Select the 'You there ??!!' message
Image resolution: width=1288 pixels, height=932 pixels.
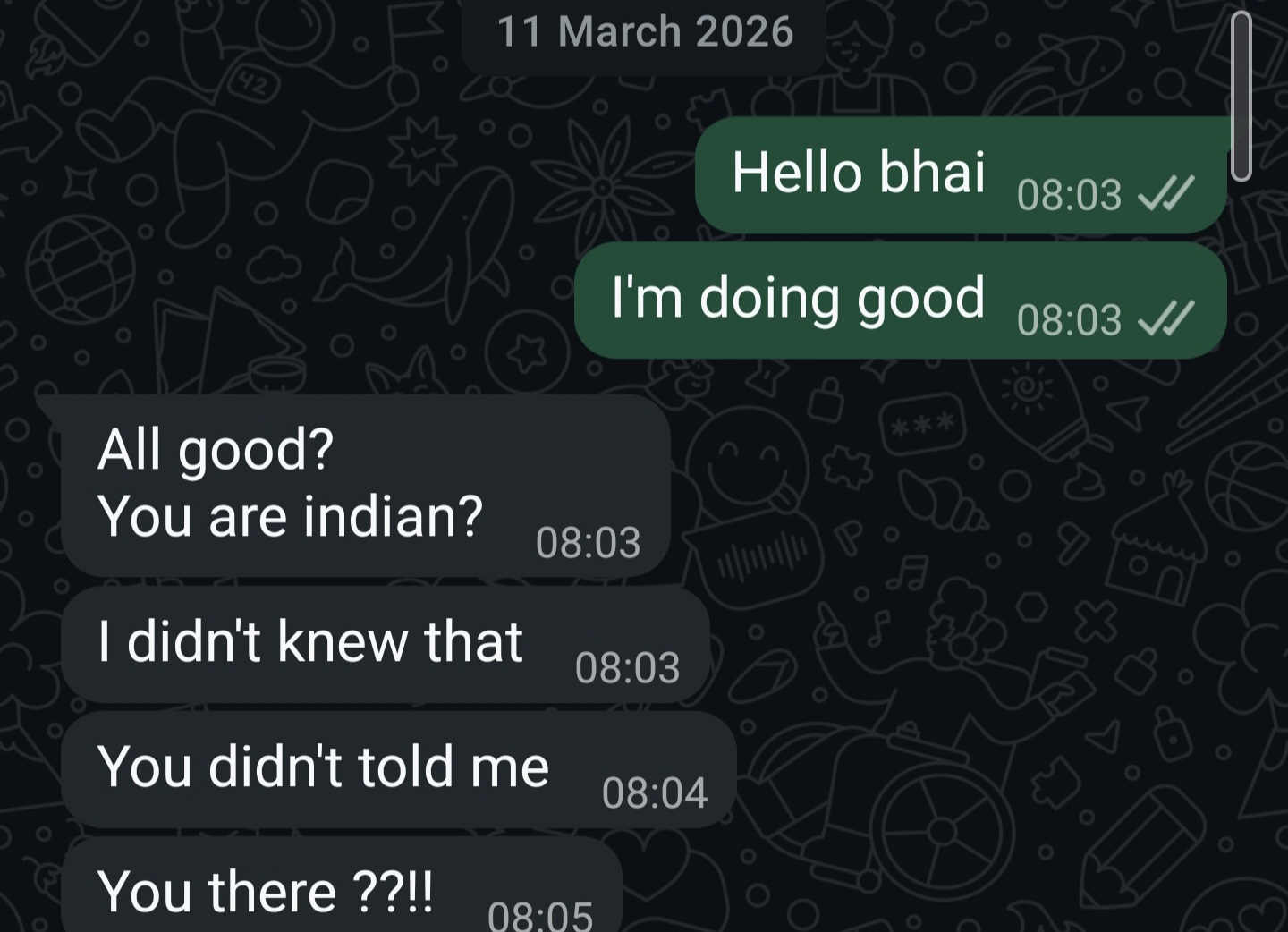341,885
